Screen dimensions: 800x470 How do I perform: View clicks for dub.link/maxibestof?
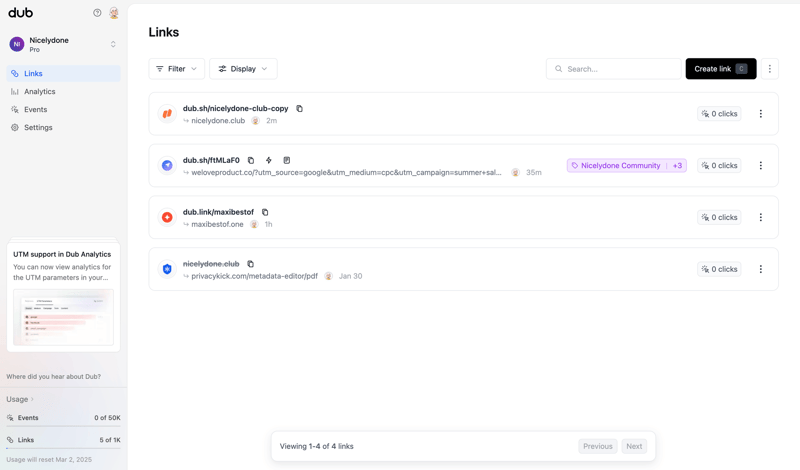pyautogui.click(x=719, y=217)
